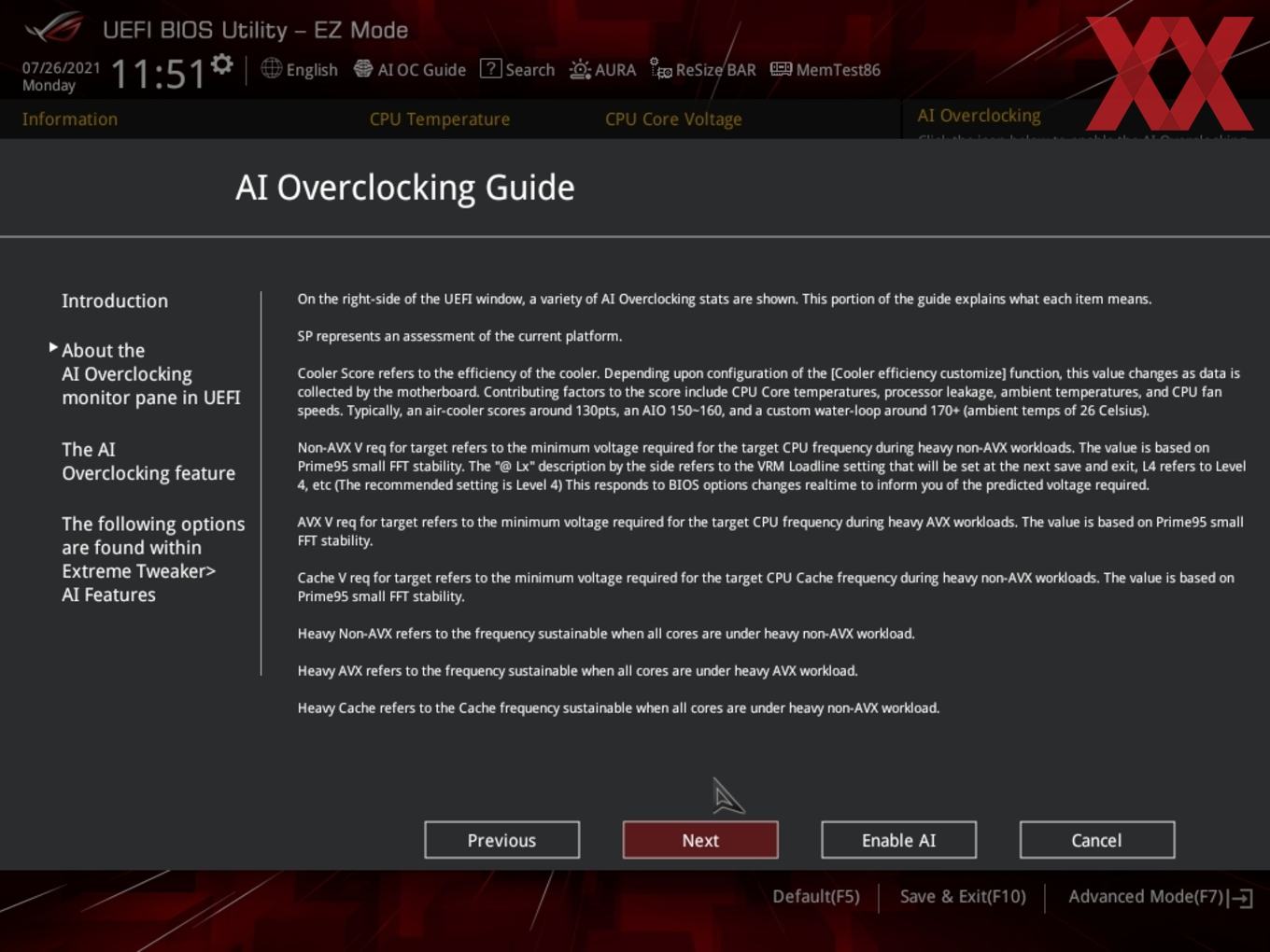Click Save & Exit(F10)
1270x952 pixels.
(963, 896)
